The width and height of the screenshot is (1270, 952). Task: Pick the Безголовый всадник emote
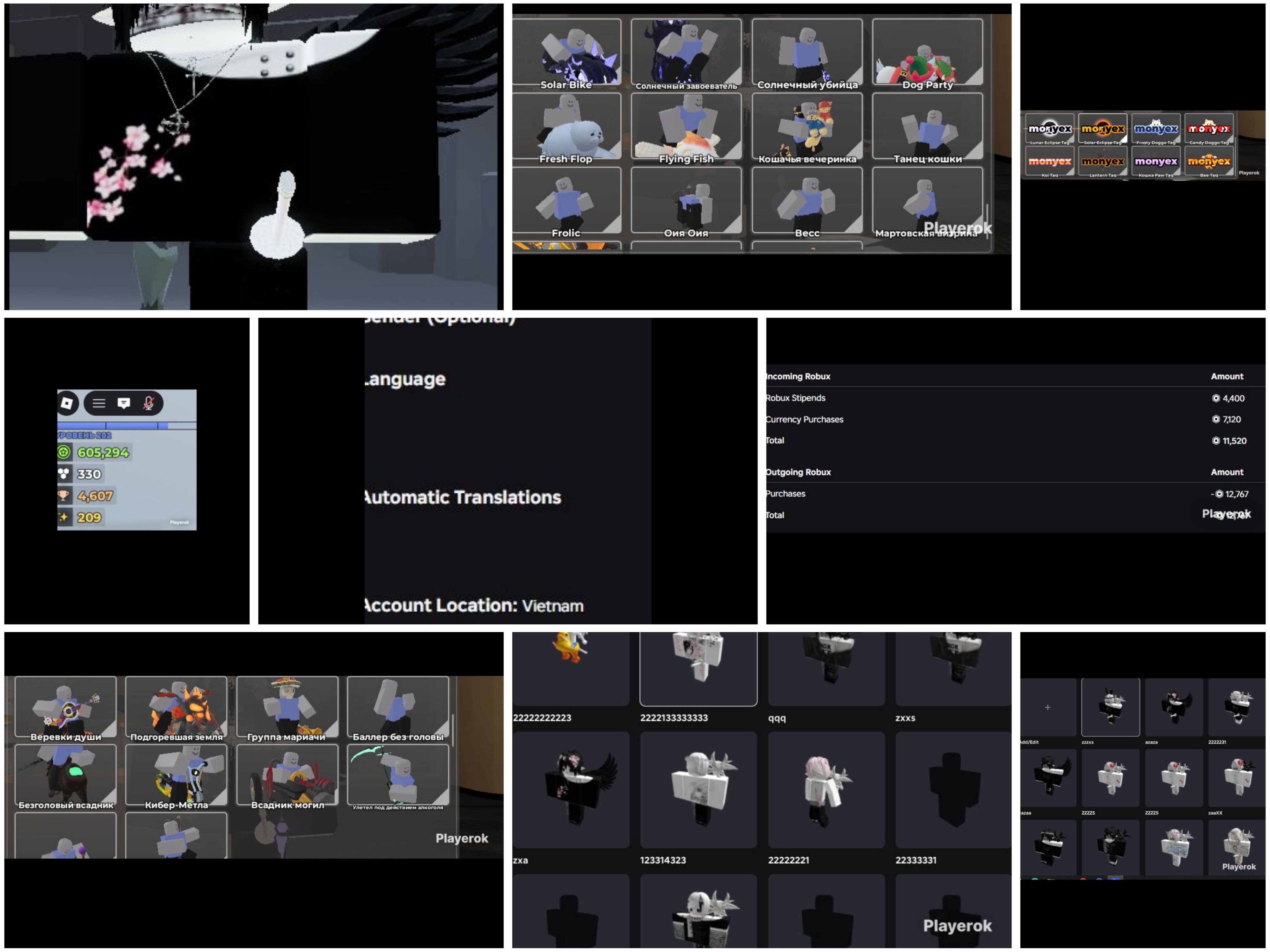65,777
